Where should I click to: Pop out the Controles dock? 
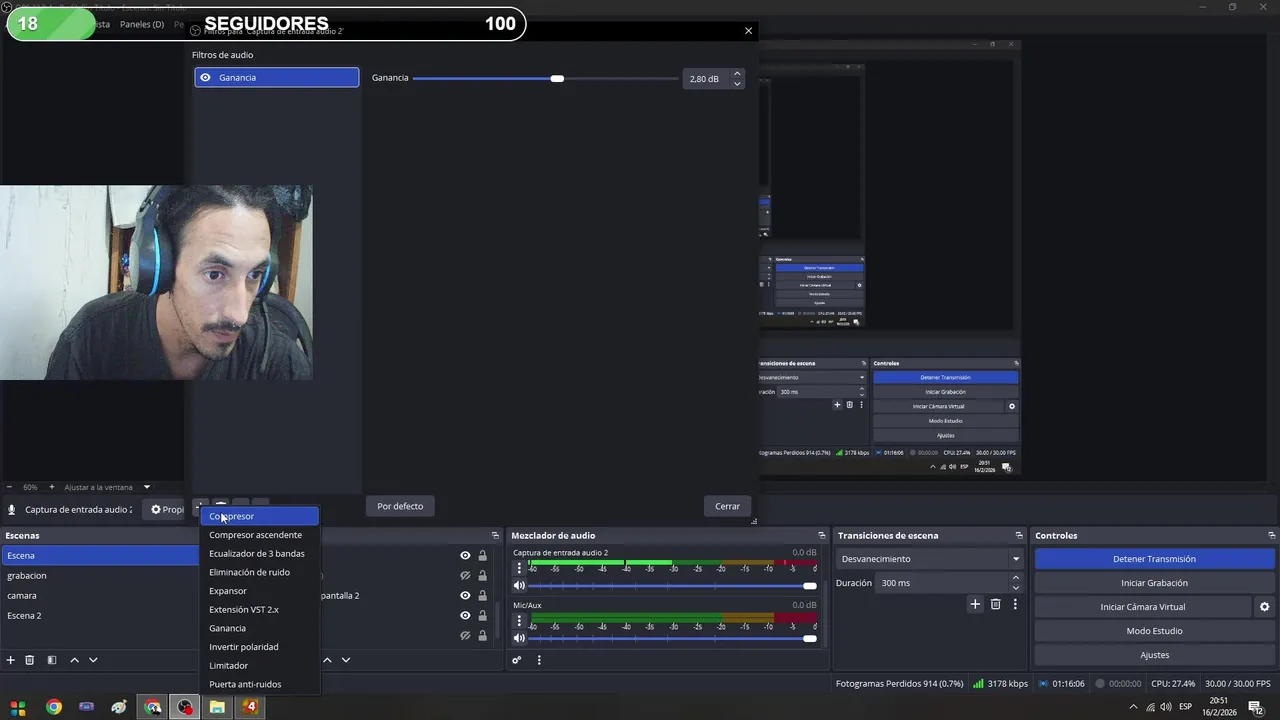point(1272,536)
